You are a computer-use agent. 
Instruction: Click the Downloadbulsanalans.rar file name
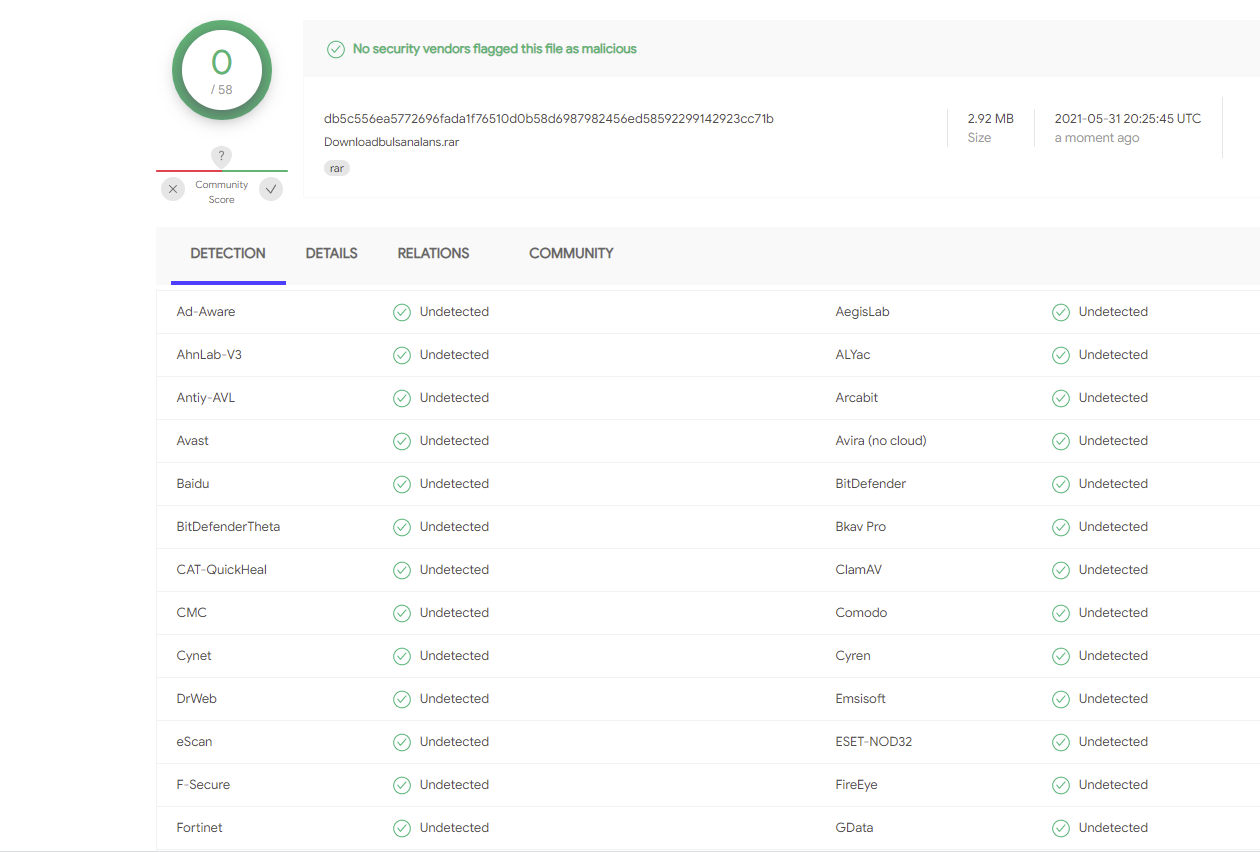[x=392, y=142]
